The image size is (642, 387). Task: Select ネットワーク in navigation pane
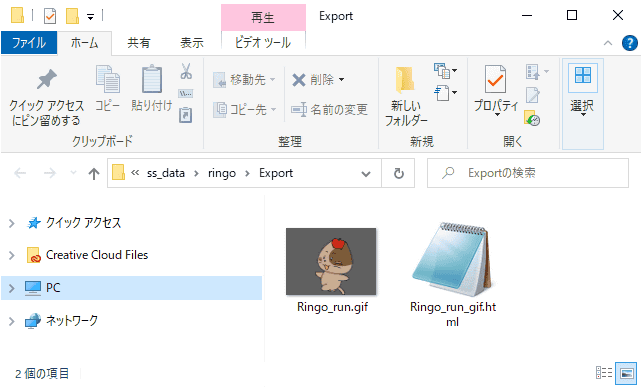(x=72, y=321)
